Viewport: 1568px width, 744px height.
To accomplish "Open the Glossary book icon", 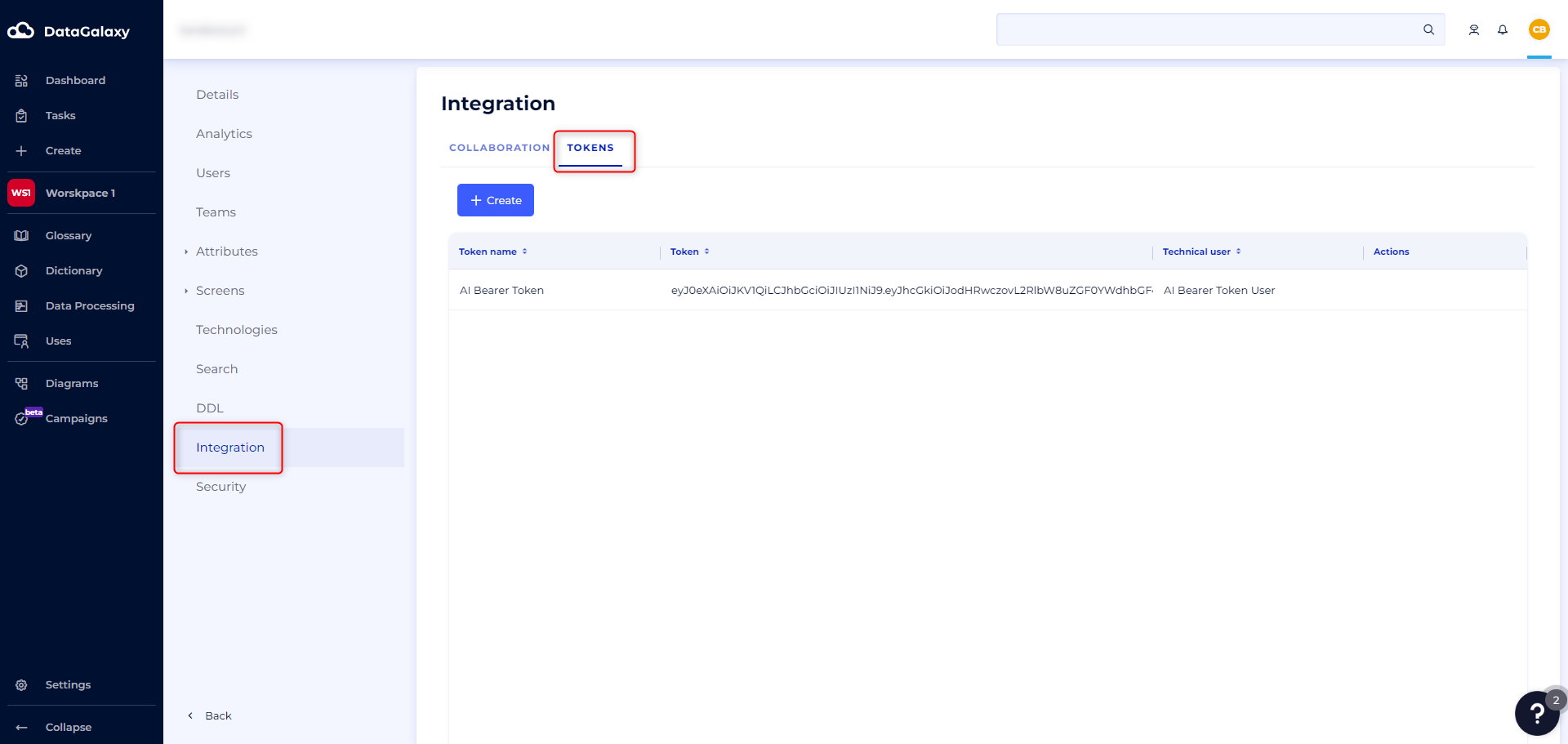I will (21, 235).
